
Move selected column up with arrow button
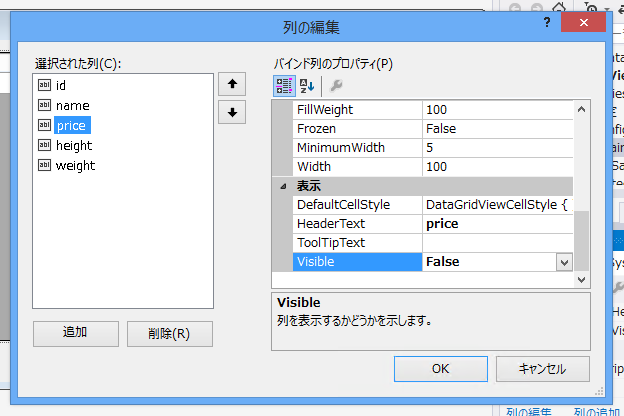[x=232, y=84]
